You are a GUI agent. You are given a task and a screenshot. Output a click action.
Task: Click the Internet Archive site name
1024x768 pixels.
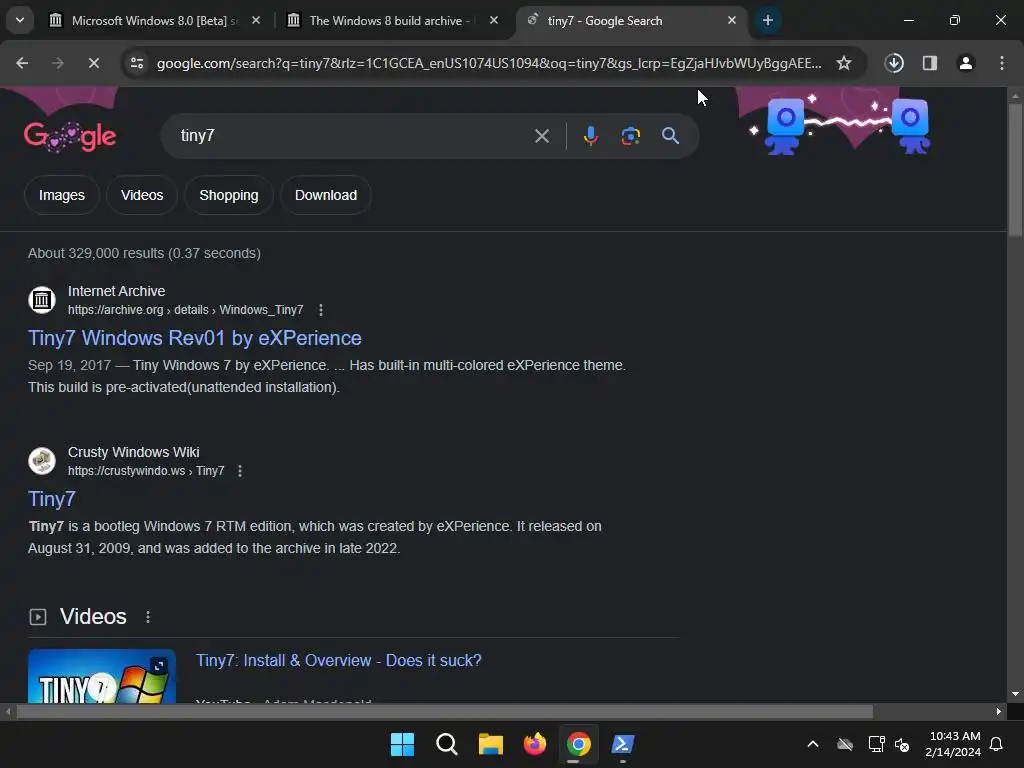click(x=116, y=291)
